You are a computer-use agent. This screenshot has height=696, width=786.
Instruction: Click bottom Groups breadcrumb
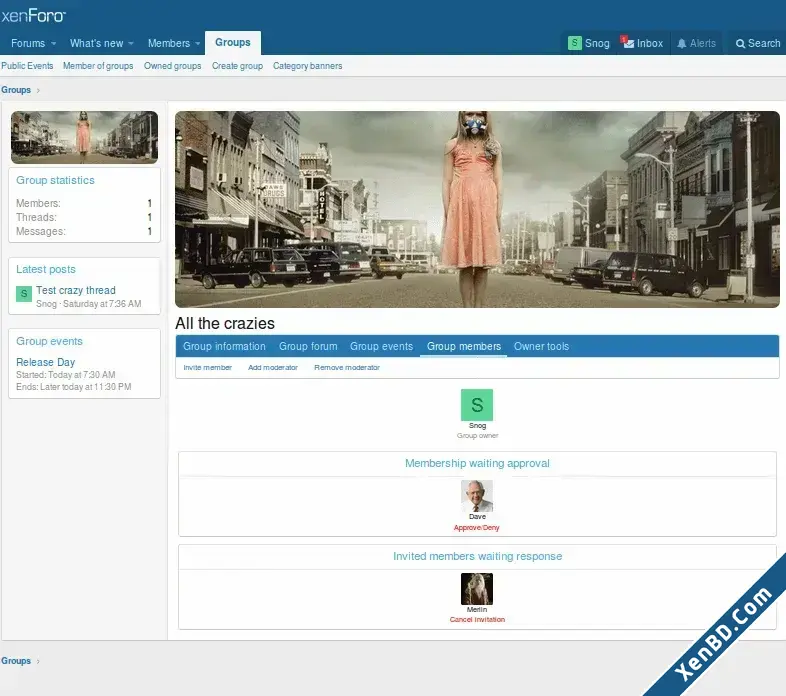coord(16,661)
